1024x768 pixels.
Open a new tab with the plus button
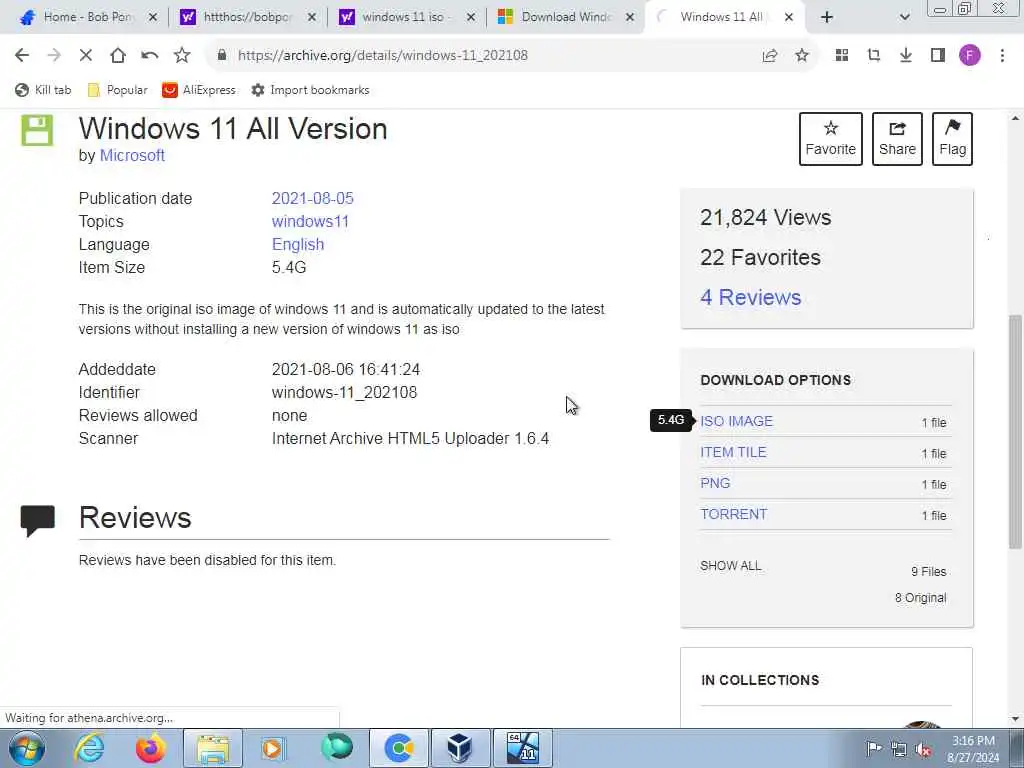[x=827, y=18]
